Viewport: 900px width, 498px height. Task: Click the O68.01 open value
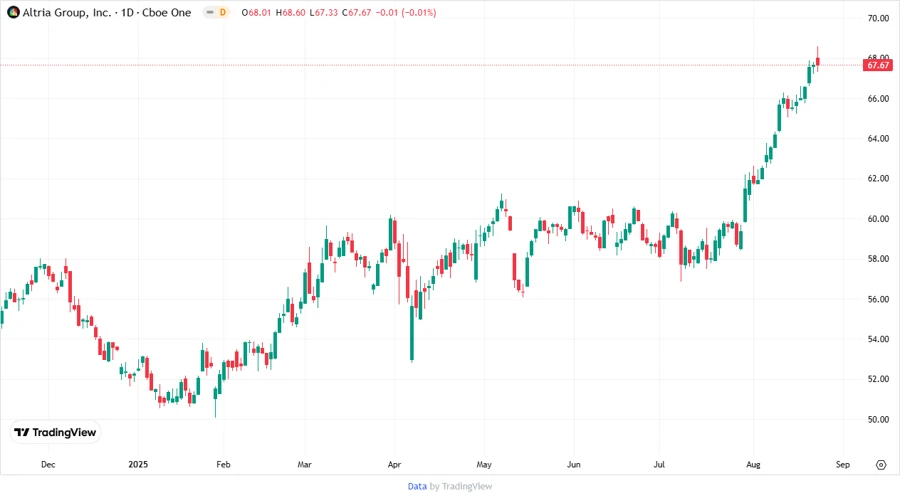(x=256, y=12)
